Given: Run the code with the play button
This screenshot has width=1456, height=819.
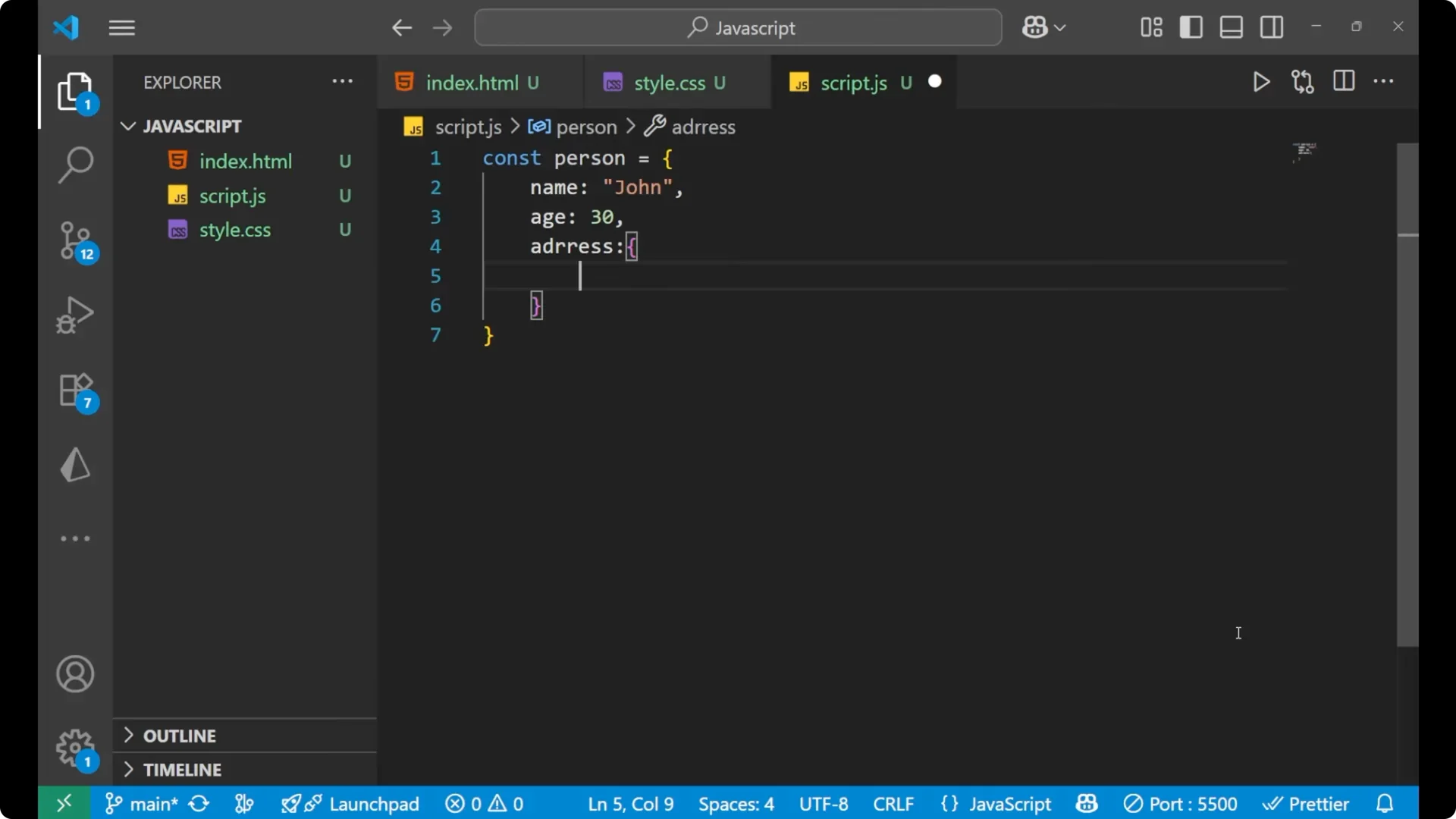Looking at the screenshot, I should click(x=1261, y=82).
